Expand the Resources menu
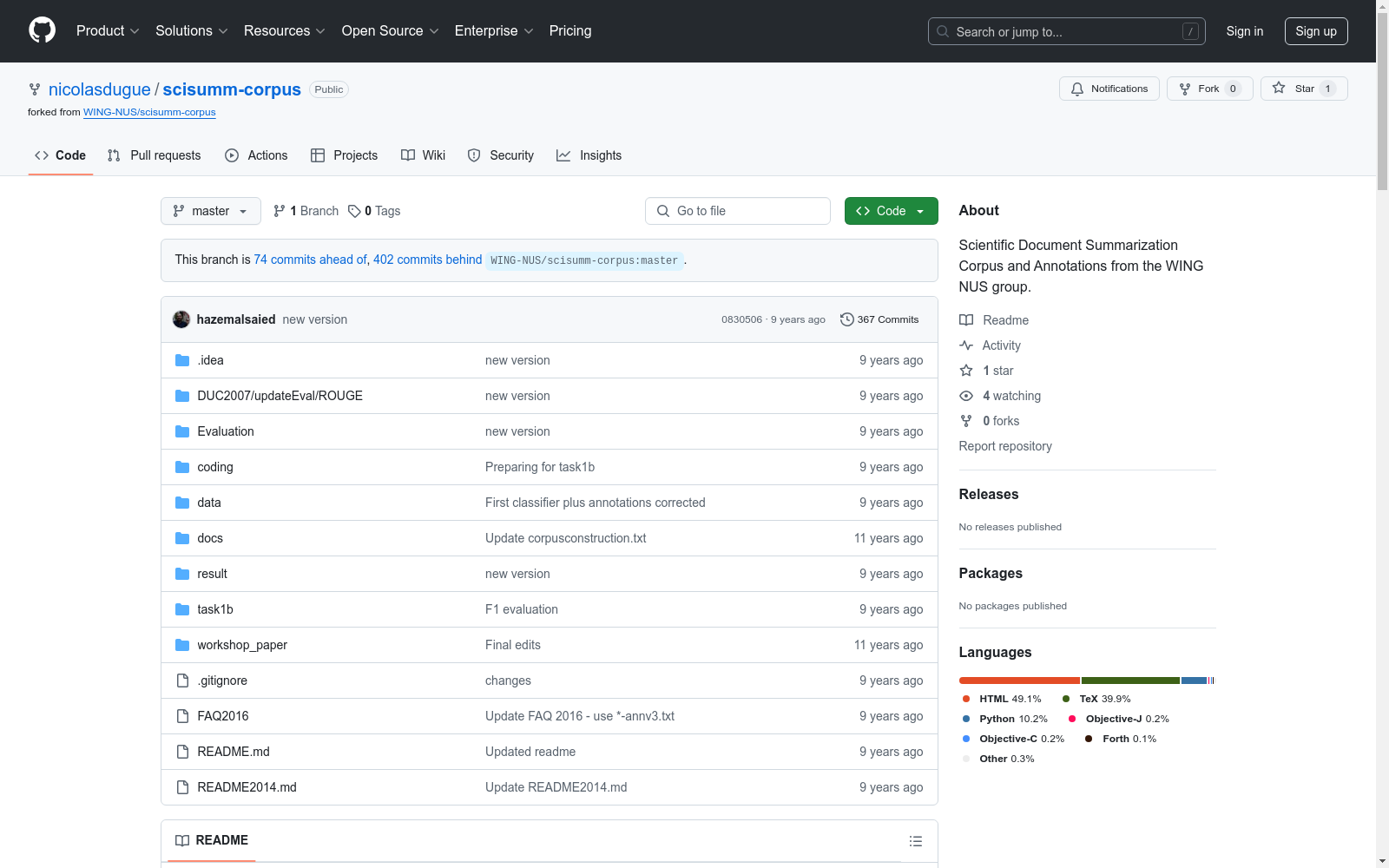This screenshot has height=868, width=1389. [285, 31]
